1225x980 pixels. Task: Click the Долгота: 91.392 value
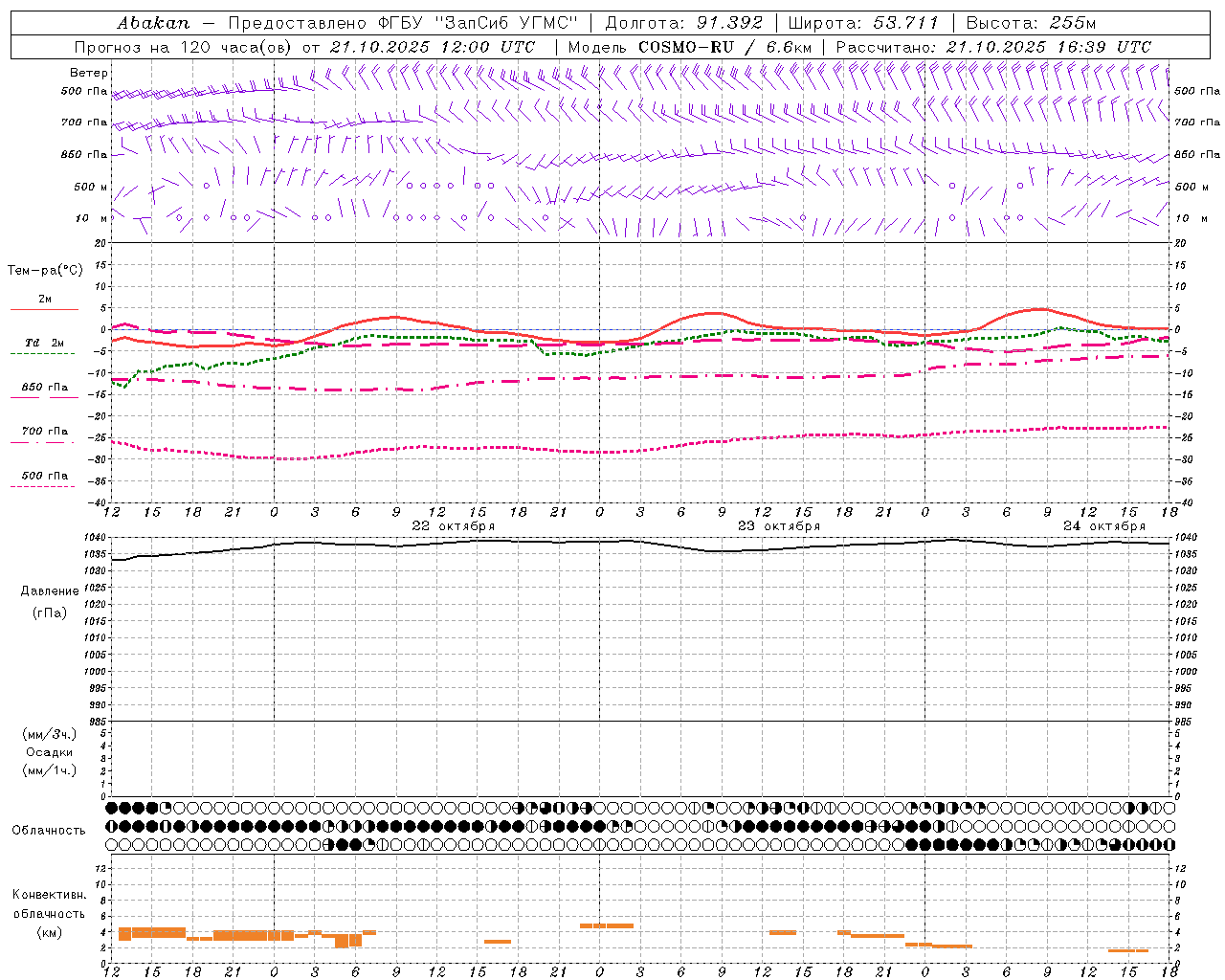pos(684,23)
